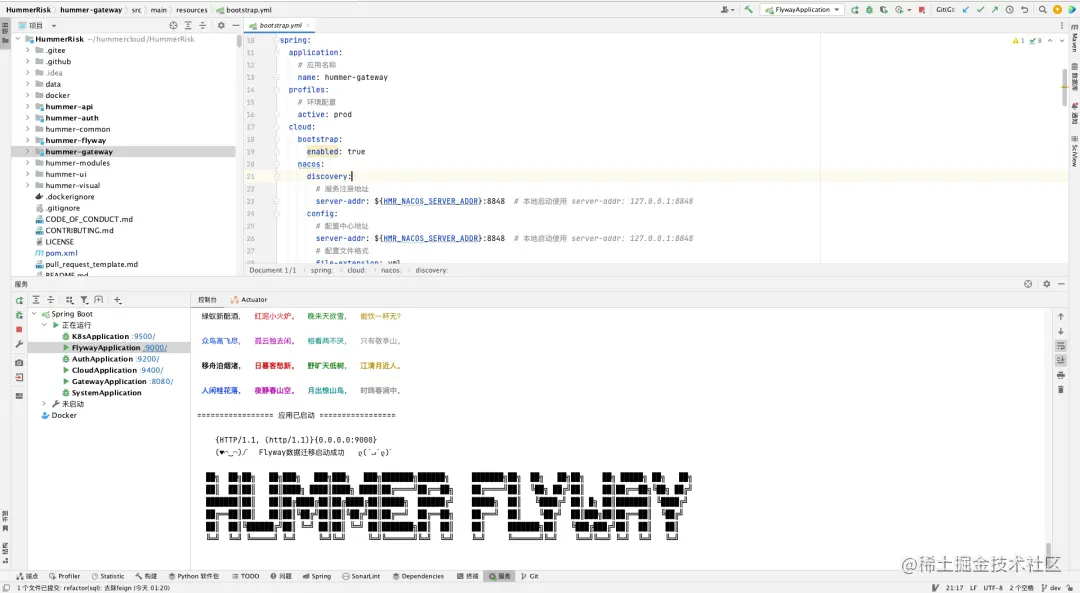Click the Build project hammer icon

(x=748, y=10)
